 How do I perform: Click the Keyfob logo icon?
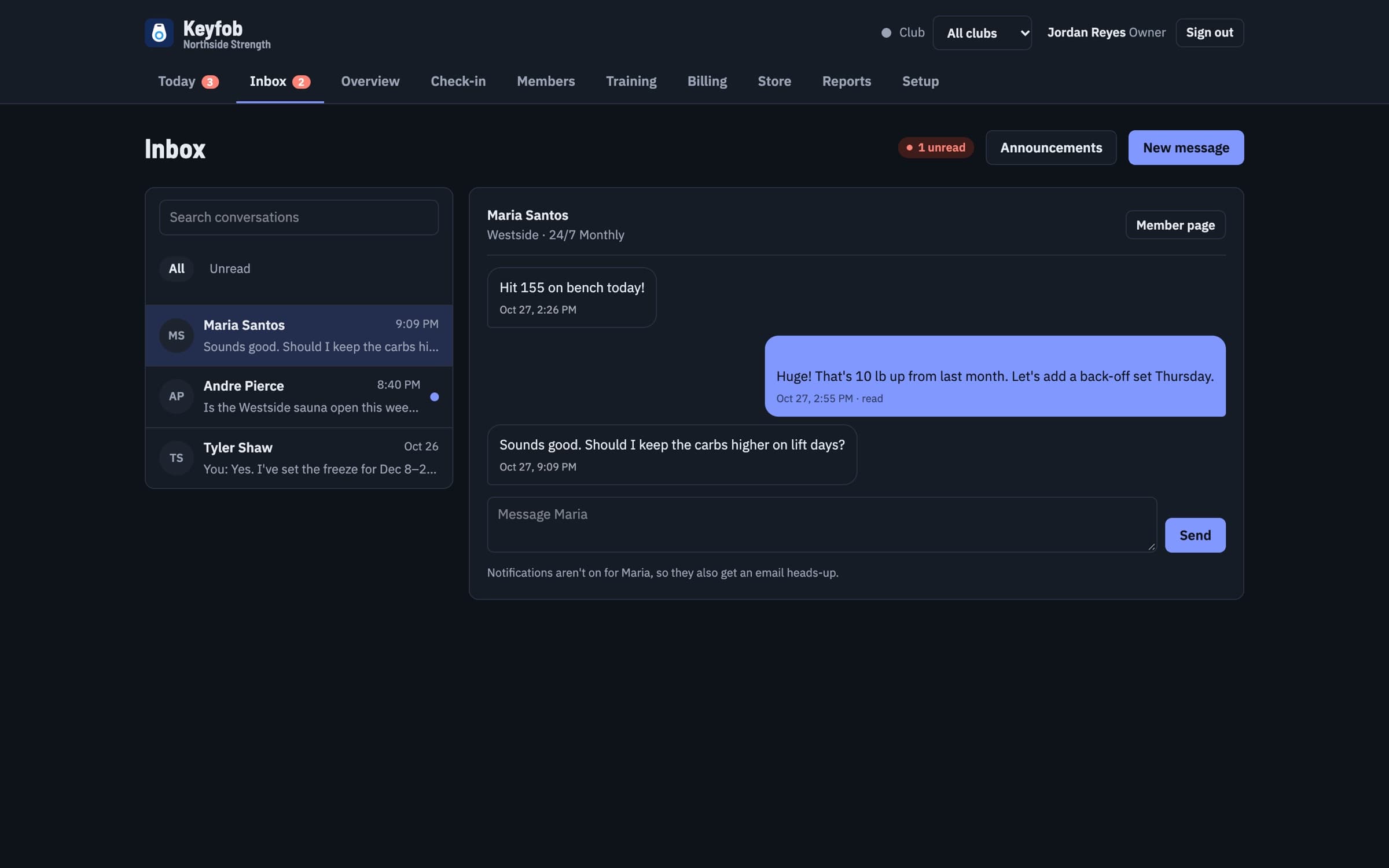pyautogui.click(x=159, y=33)
